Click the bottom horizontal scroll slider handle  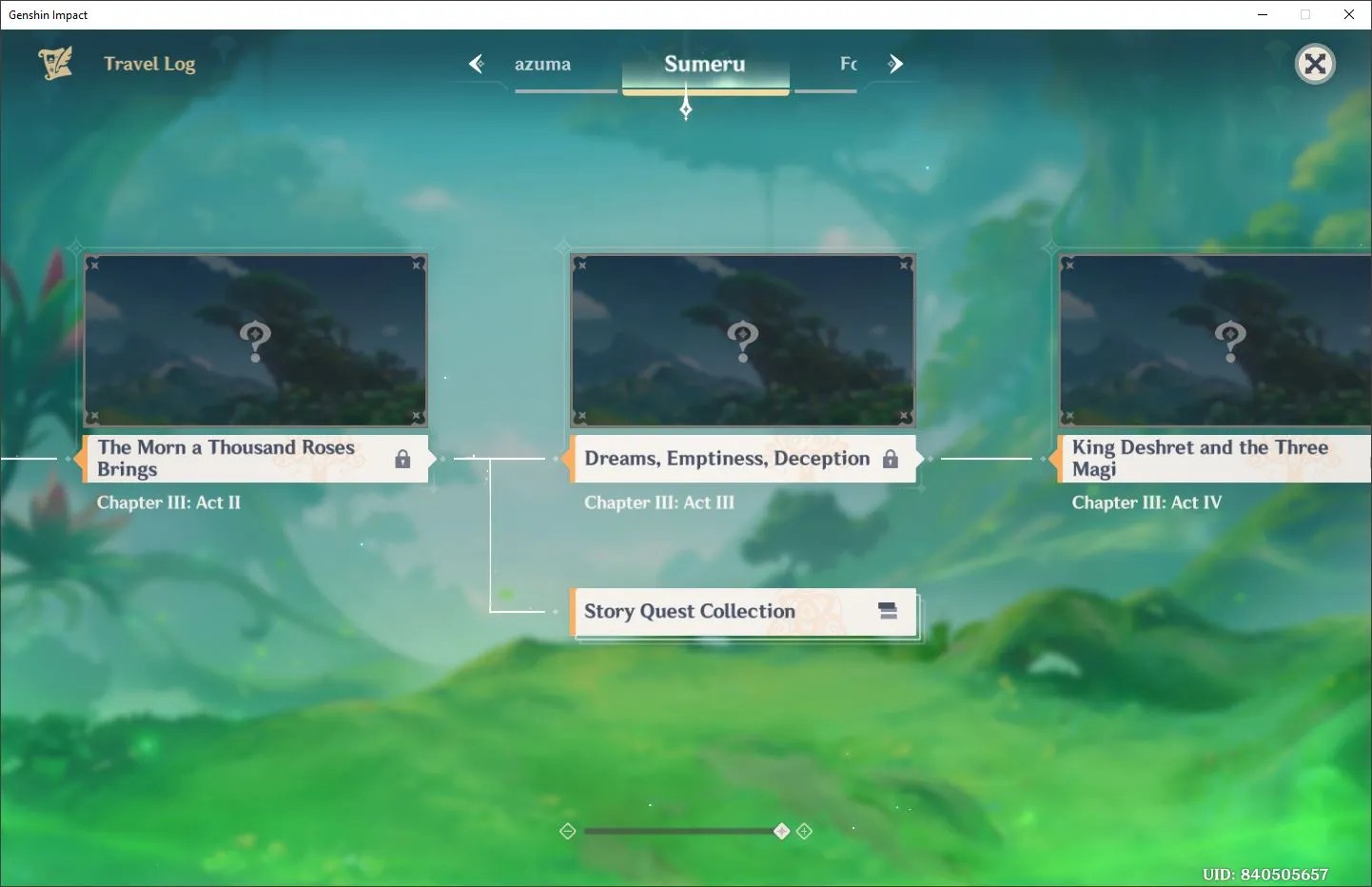[x=781, y=831]
